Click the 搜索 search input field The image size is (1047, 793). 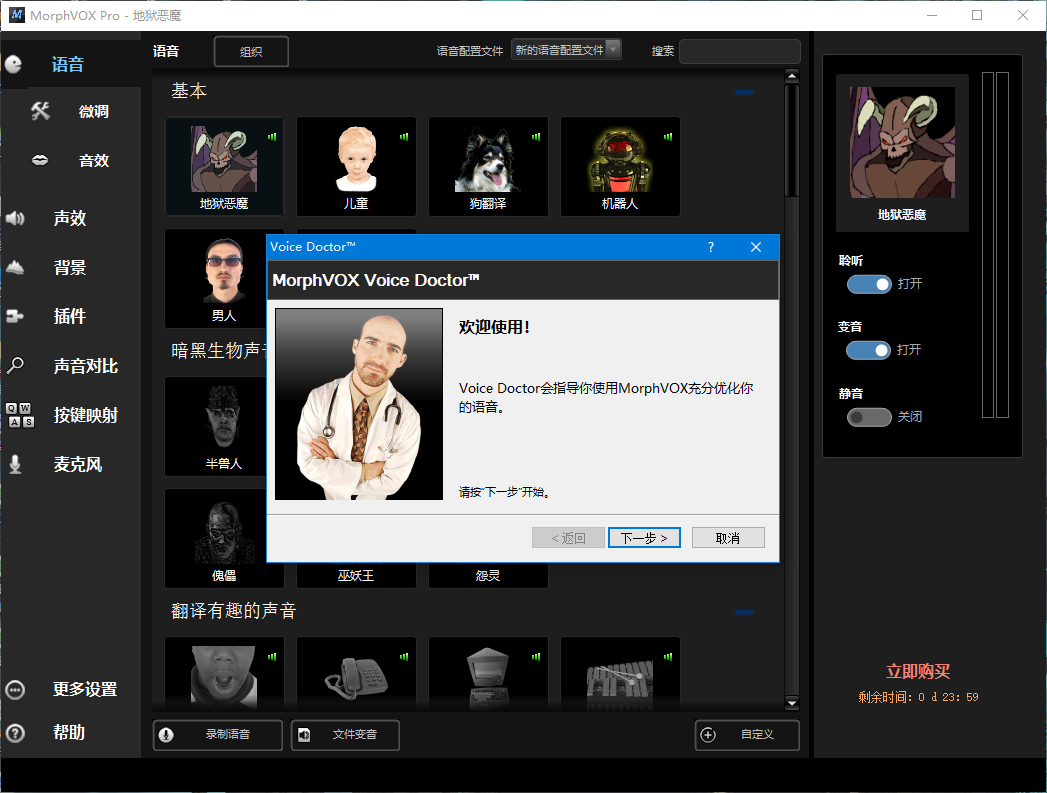(740, 51)
